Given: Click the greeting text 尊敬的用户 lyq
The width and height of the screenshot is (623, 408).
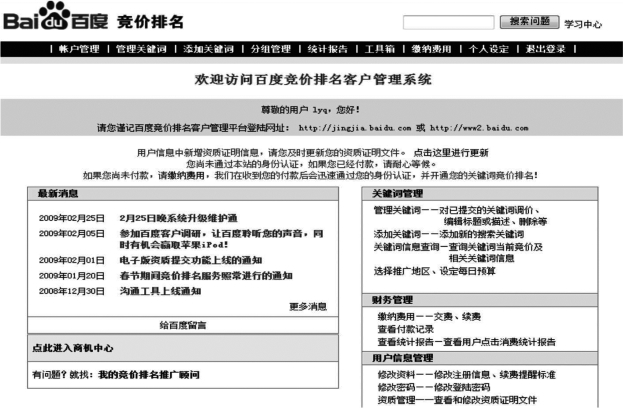Looking at the screenshot, I should 311,110.
